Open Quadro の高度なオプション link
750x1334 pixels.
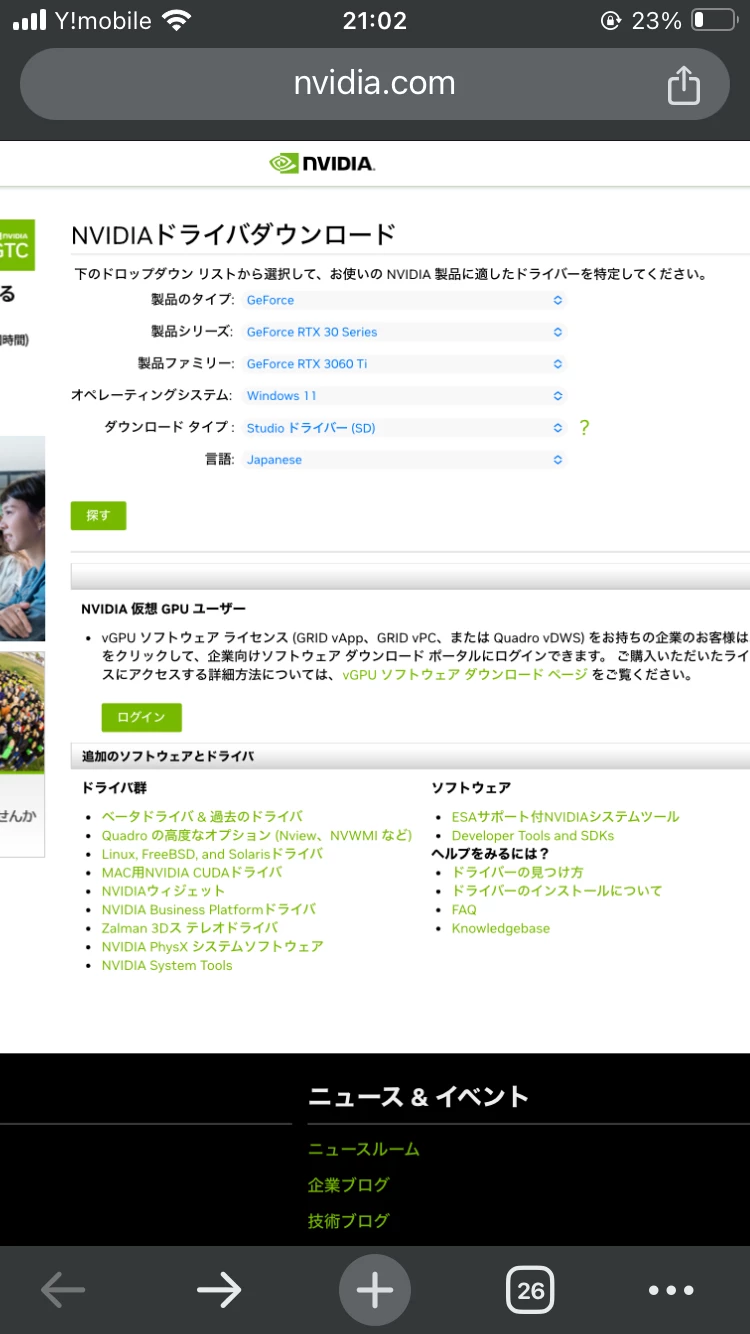click(256, 835)
